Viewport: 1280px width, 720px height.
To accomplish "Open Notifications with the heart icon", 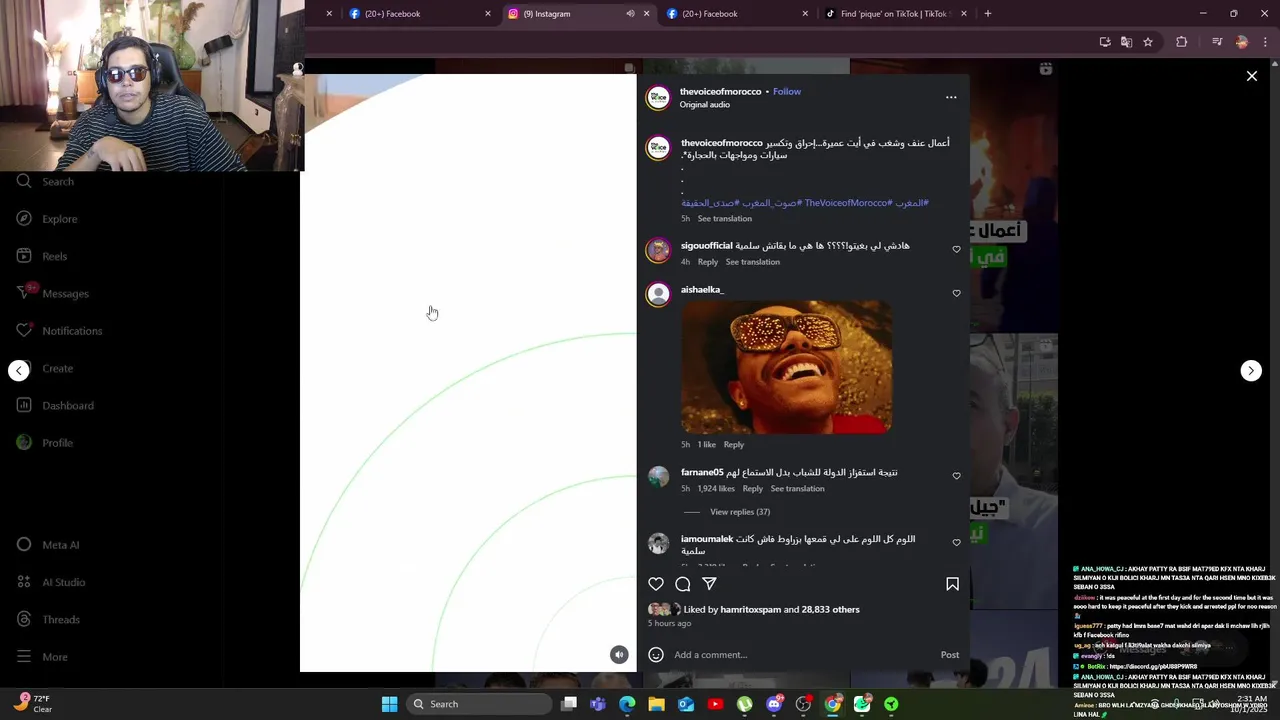I will pos(59,331).
